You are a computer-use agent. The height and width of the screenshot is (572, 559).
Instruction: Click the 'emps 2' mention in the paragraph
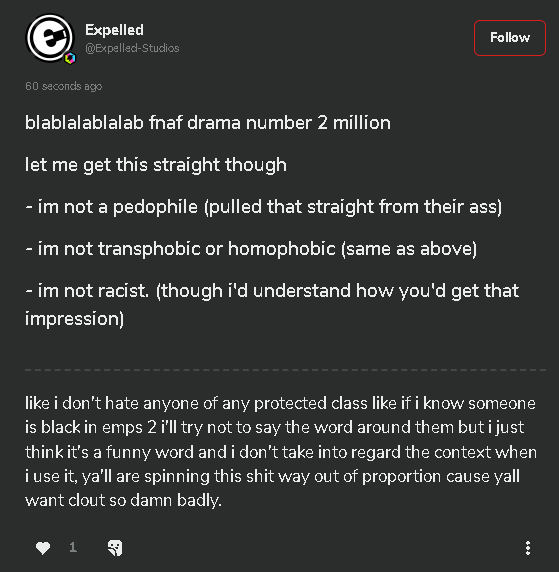point(129,428)
